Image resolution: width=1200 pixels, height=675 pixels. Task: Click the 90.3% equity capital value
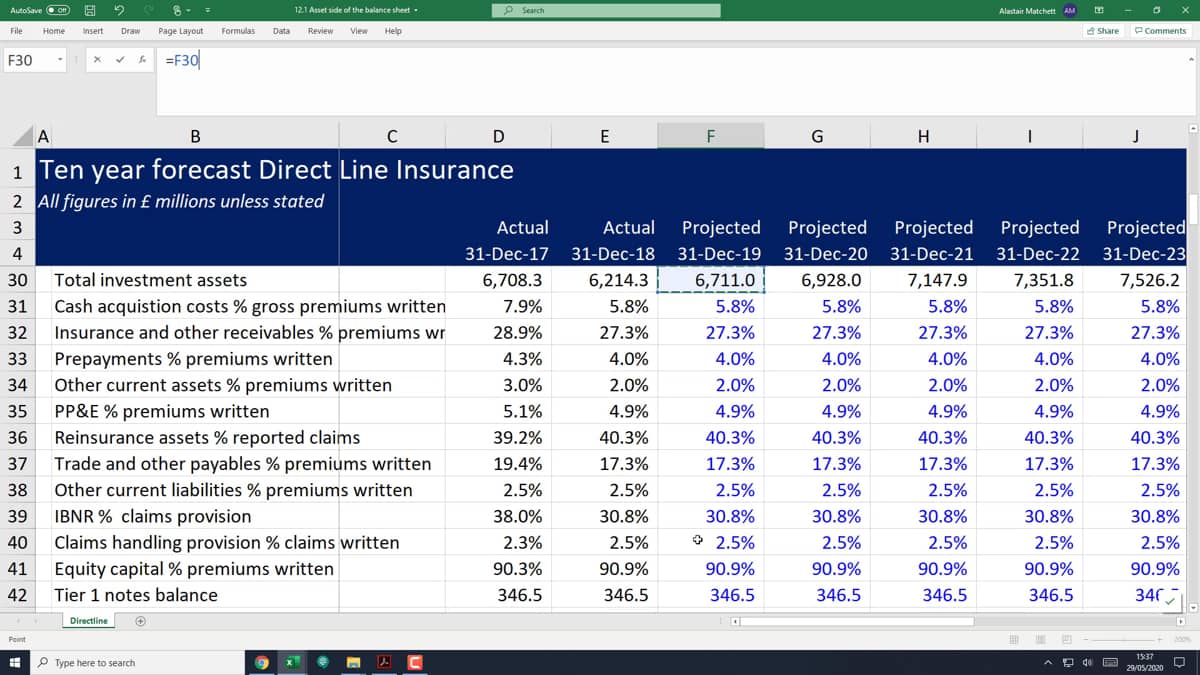click(x=498, y=569)
